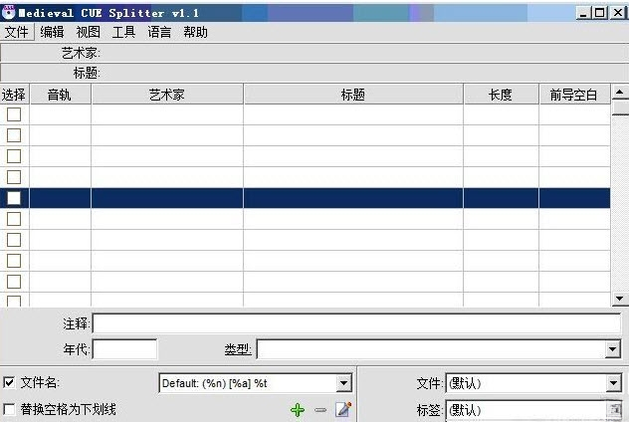Check the highlighted row's checkbox
The image size is (629, 422).
coord(14,198)
